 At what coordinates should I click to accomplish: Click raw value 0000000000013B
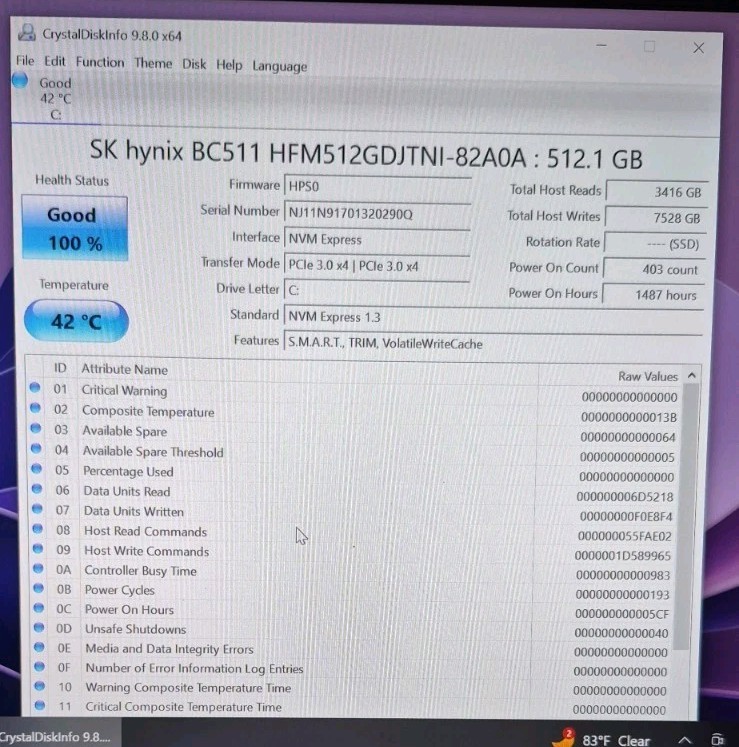click(629, 417)
